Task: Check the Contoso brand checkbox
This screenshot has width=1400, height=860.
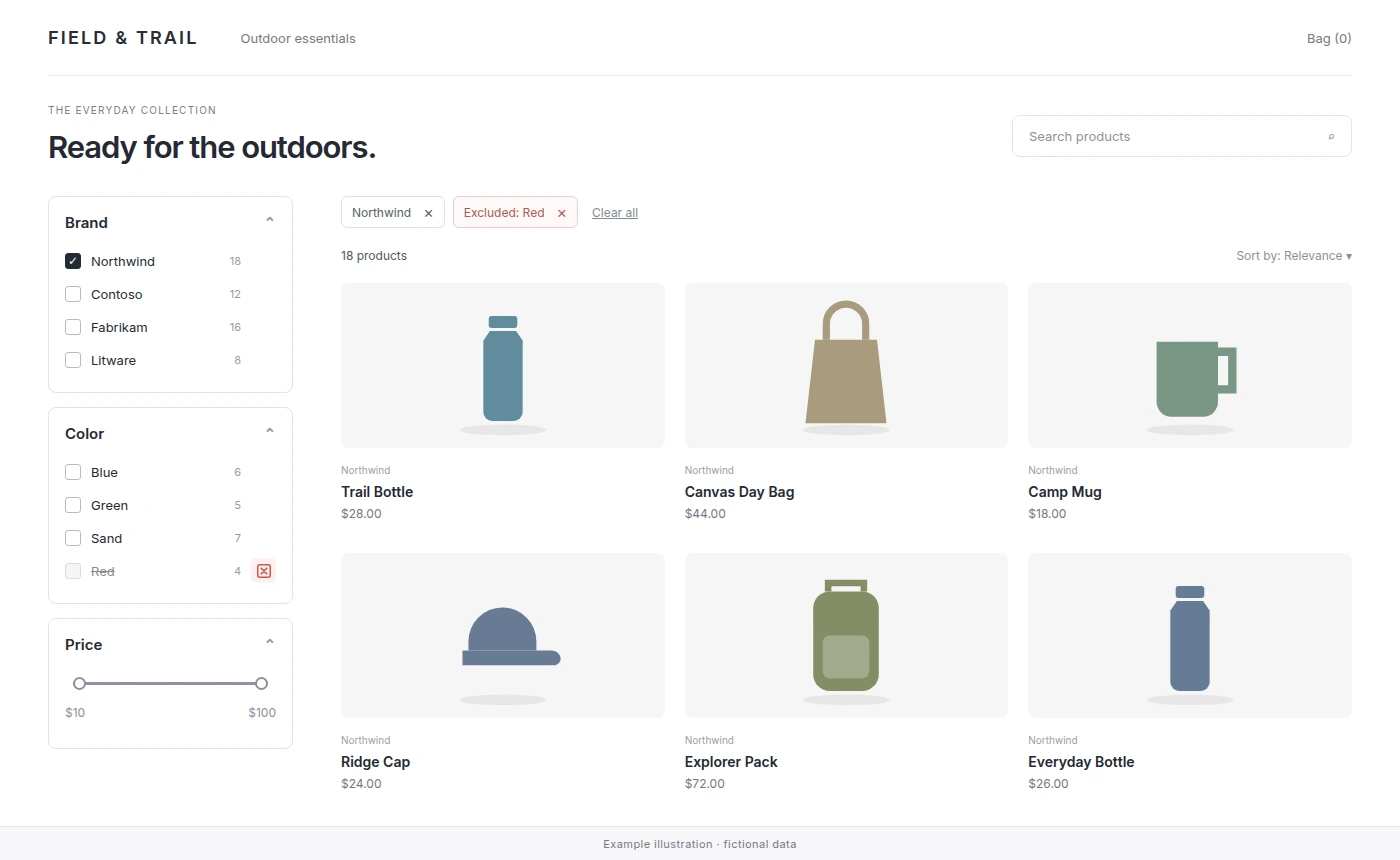Action: pos(73,294)
